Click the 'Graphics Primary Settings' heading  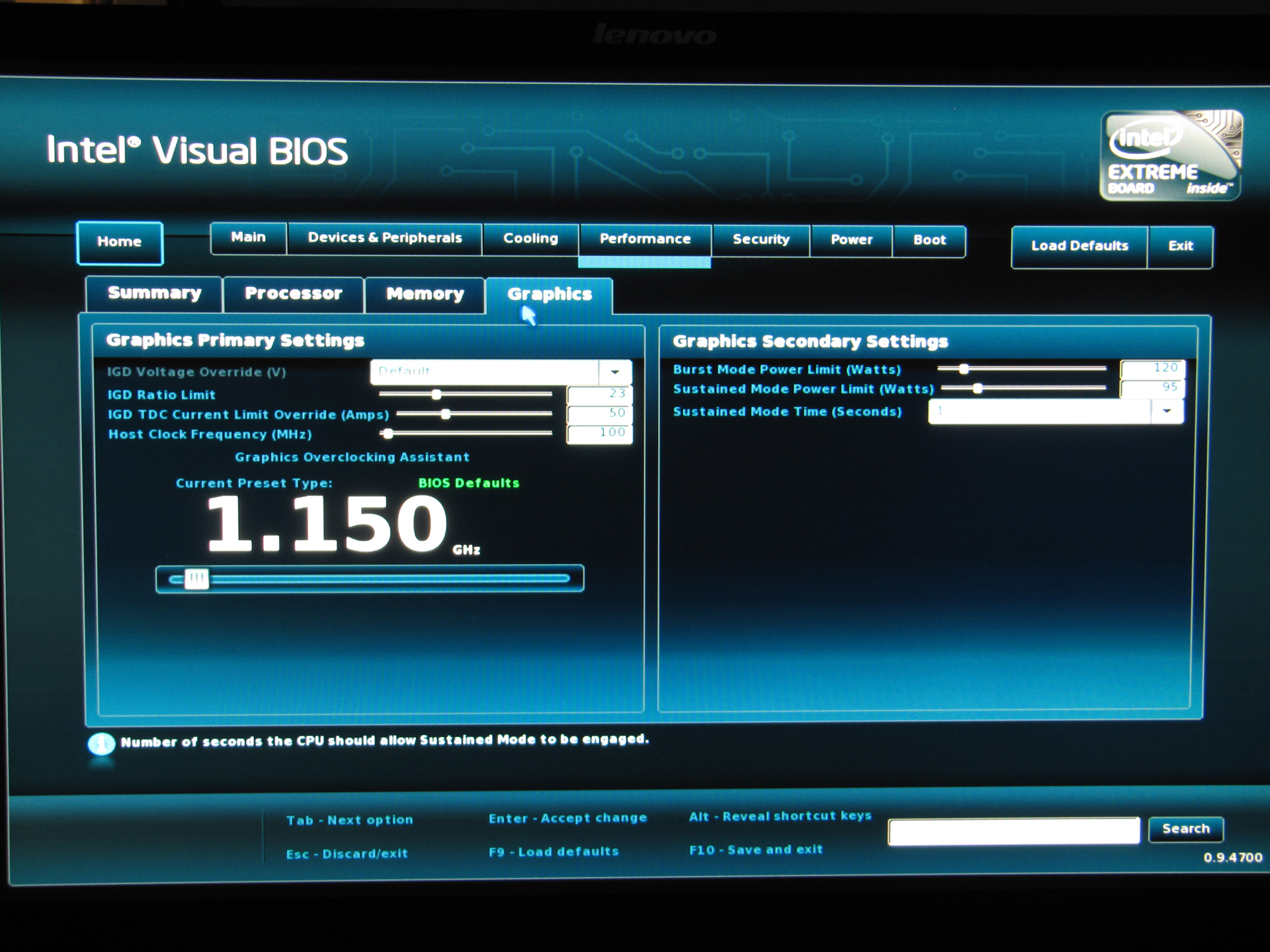235,340
